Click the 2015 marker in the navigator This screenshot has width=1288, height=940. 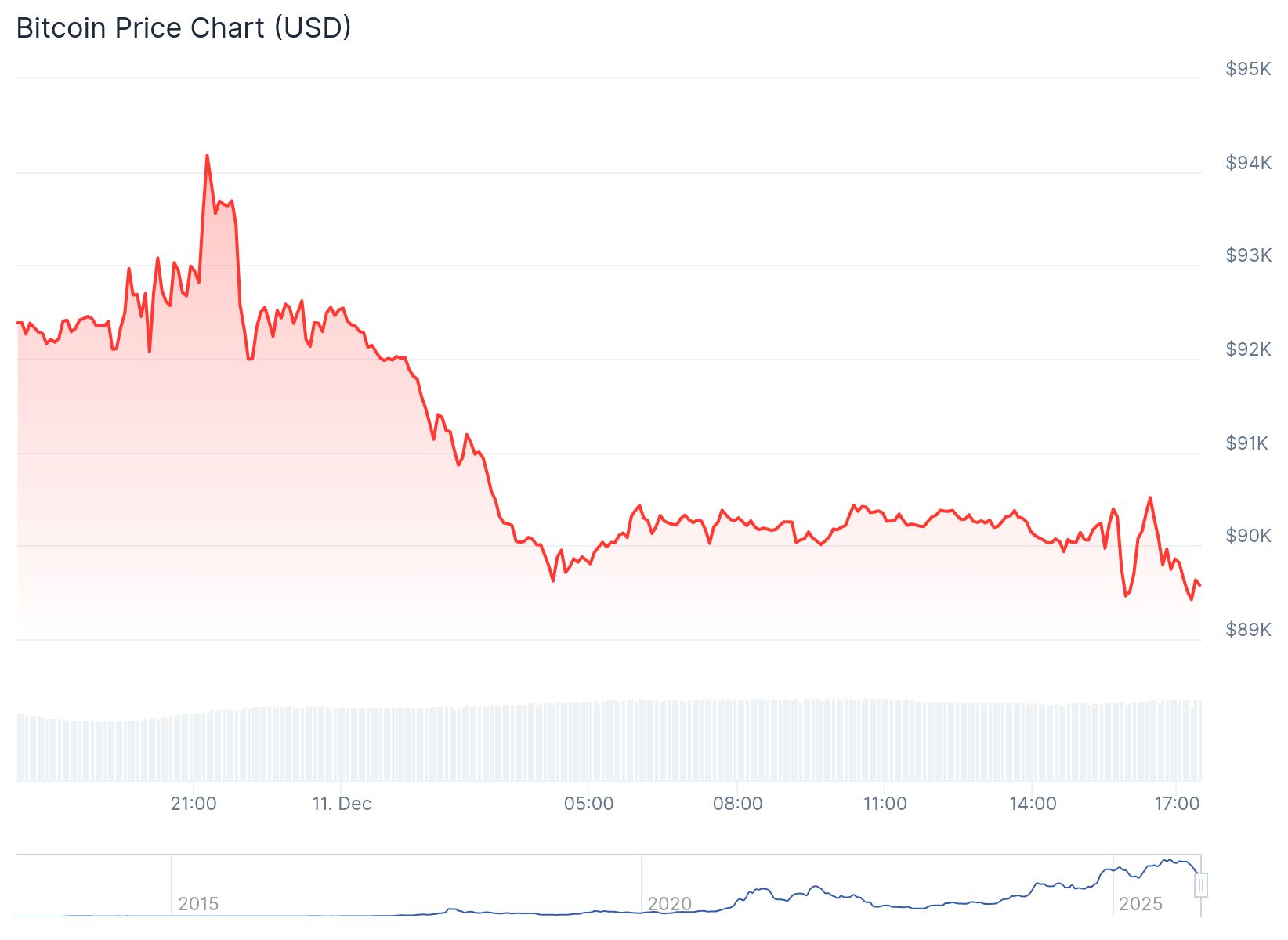tap(198, 903)
